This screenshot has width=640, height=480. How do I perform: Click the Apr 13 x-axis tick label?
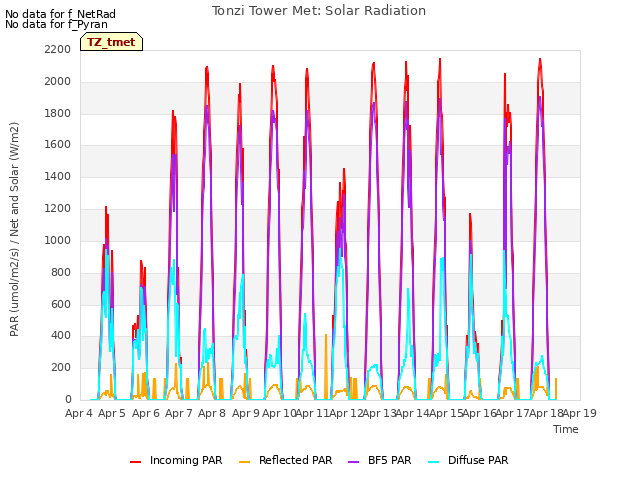click(x=380, y=413)
